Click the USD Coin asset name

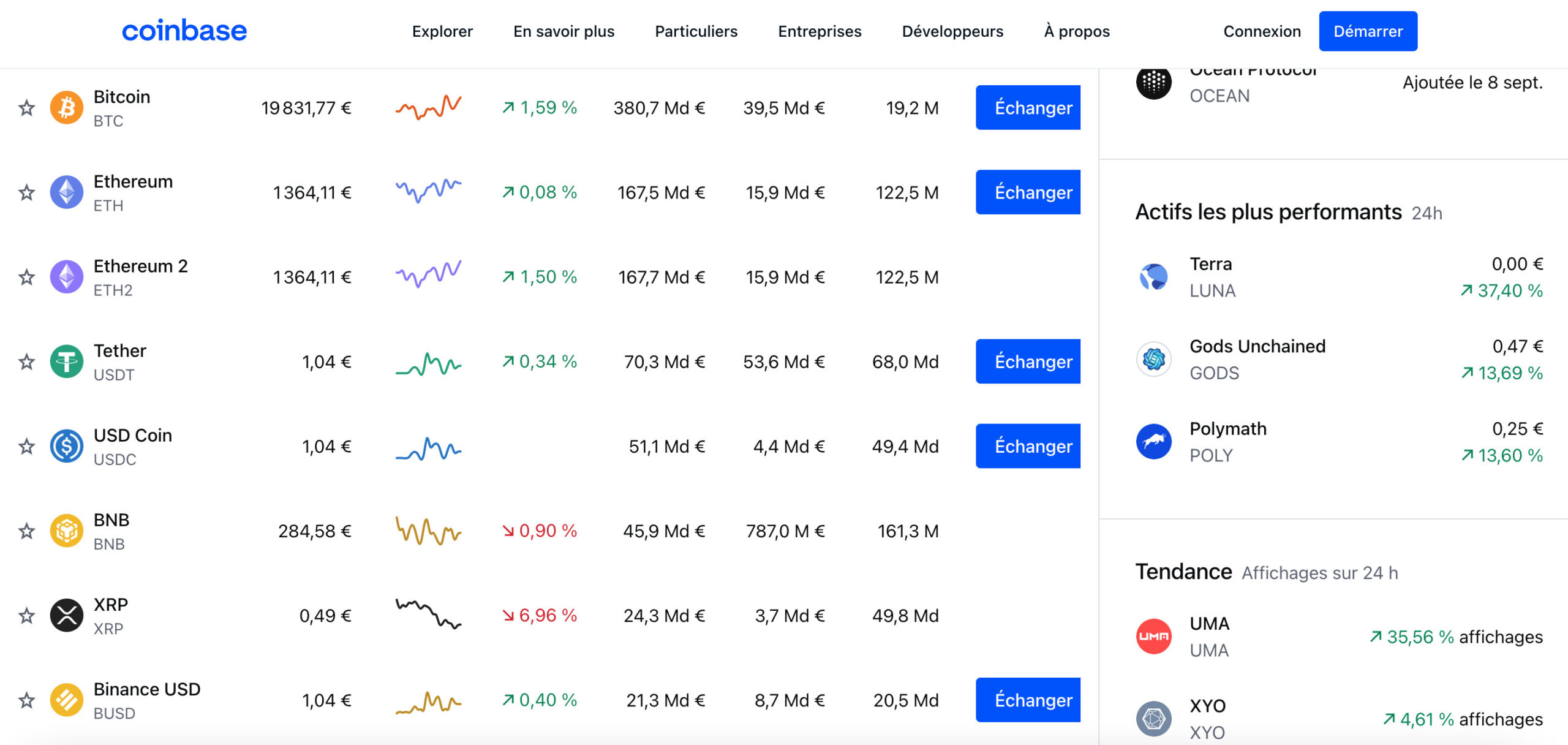click(x=133, y=435)
